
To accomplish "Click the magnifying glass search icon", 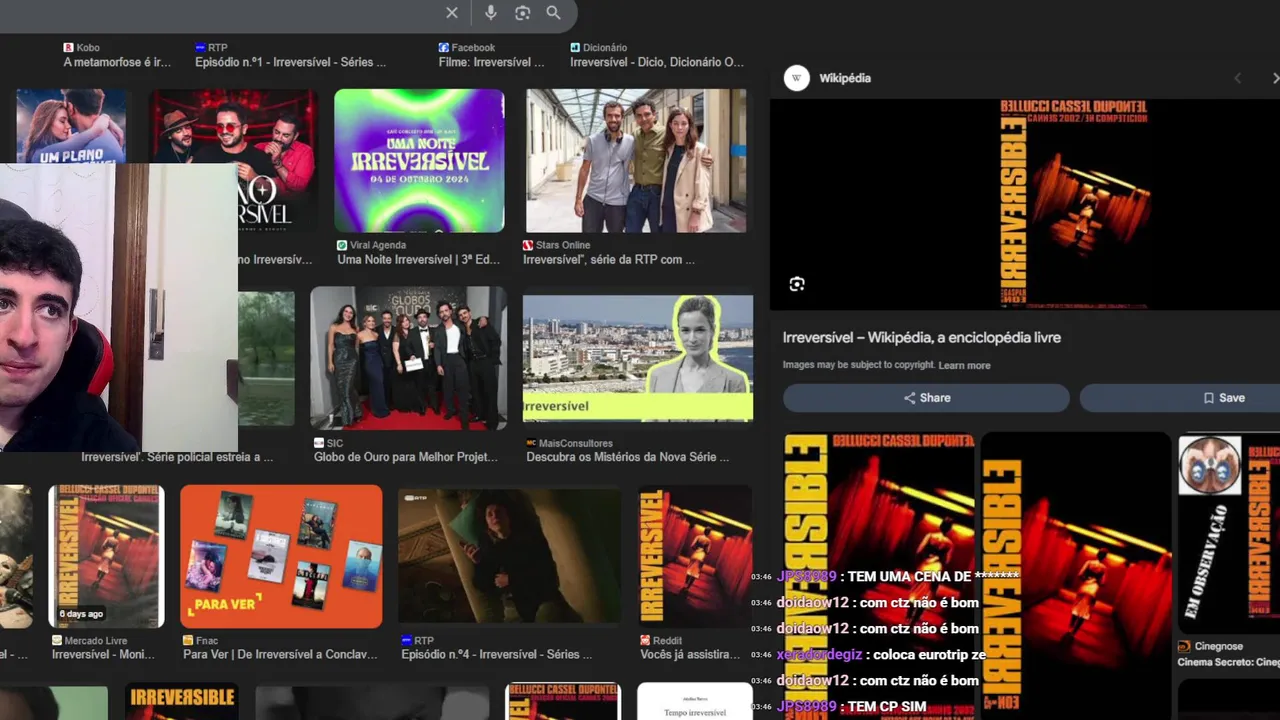I will tap(553, 13).
